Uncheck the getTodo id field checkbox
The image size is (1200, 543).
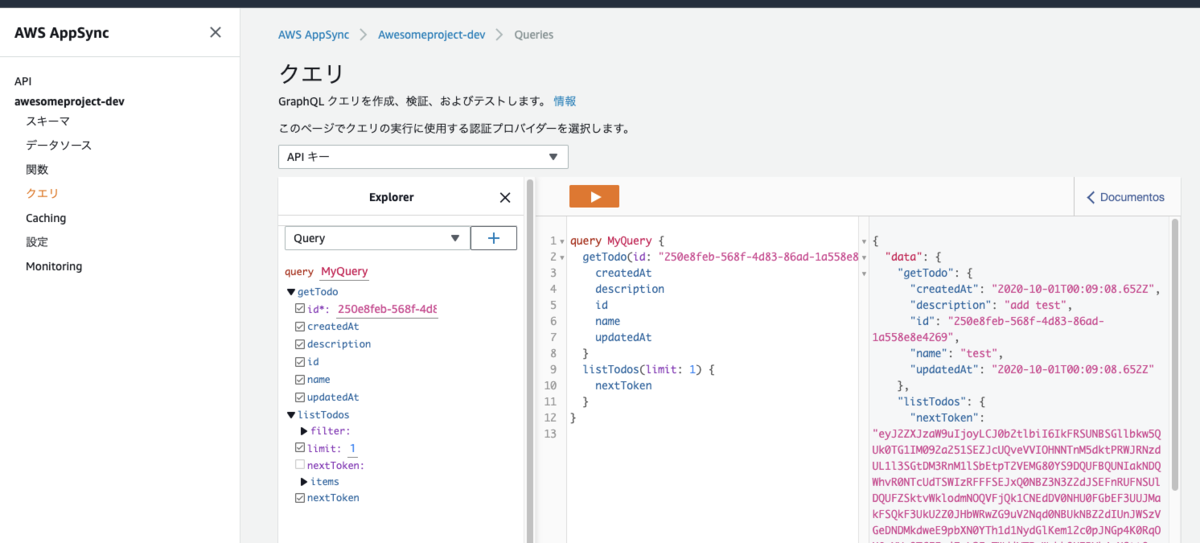coord(300,362)
